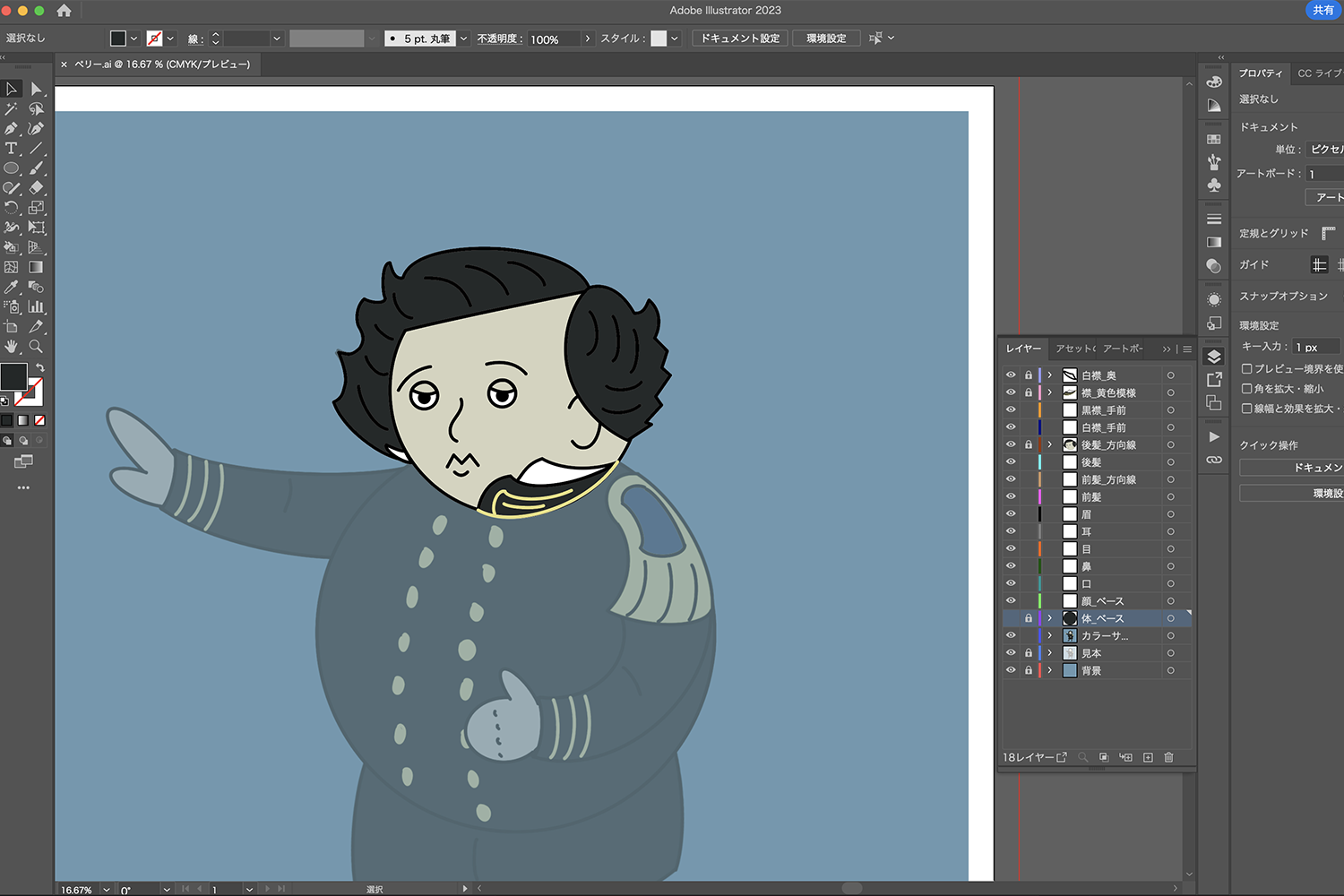
Task: Click the None color swatch in toolbar
Action: click(x=39, y=420)
